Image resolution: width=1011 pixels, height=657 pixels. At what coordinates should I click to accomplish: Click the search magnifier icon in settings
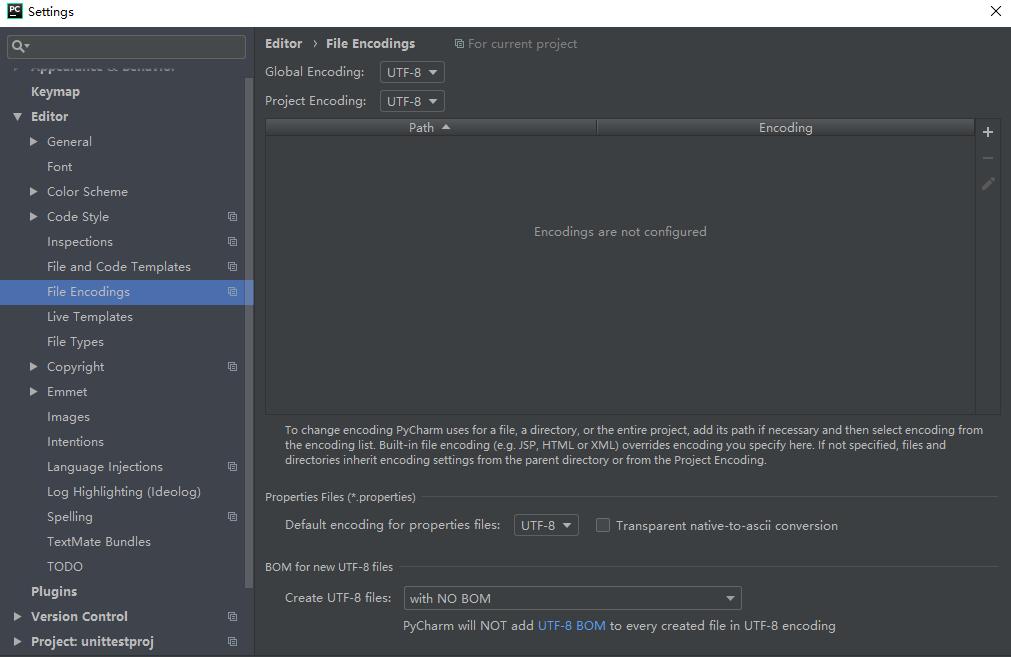point(18,46)
